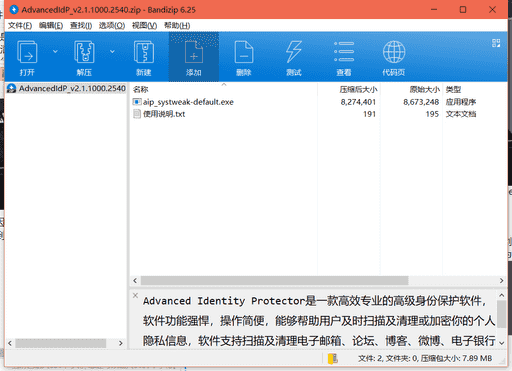
Task: Click folder tree scrollbar right arrow
Action: pos(121,343)
